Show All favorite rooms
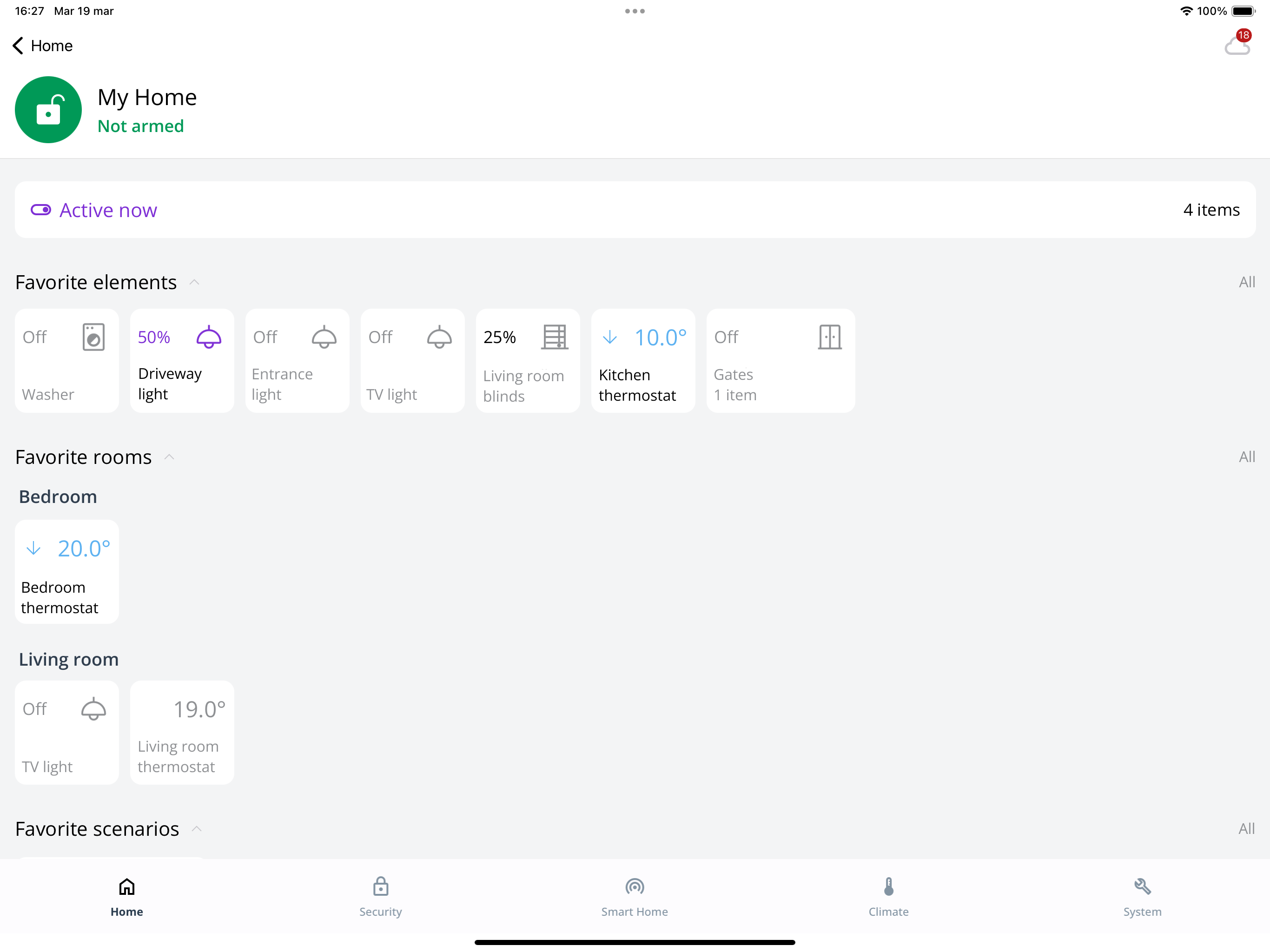This screenshot has width=1270, height=952. (x=1246, y=457)
